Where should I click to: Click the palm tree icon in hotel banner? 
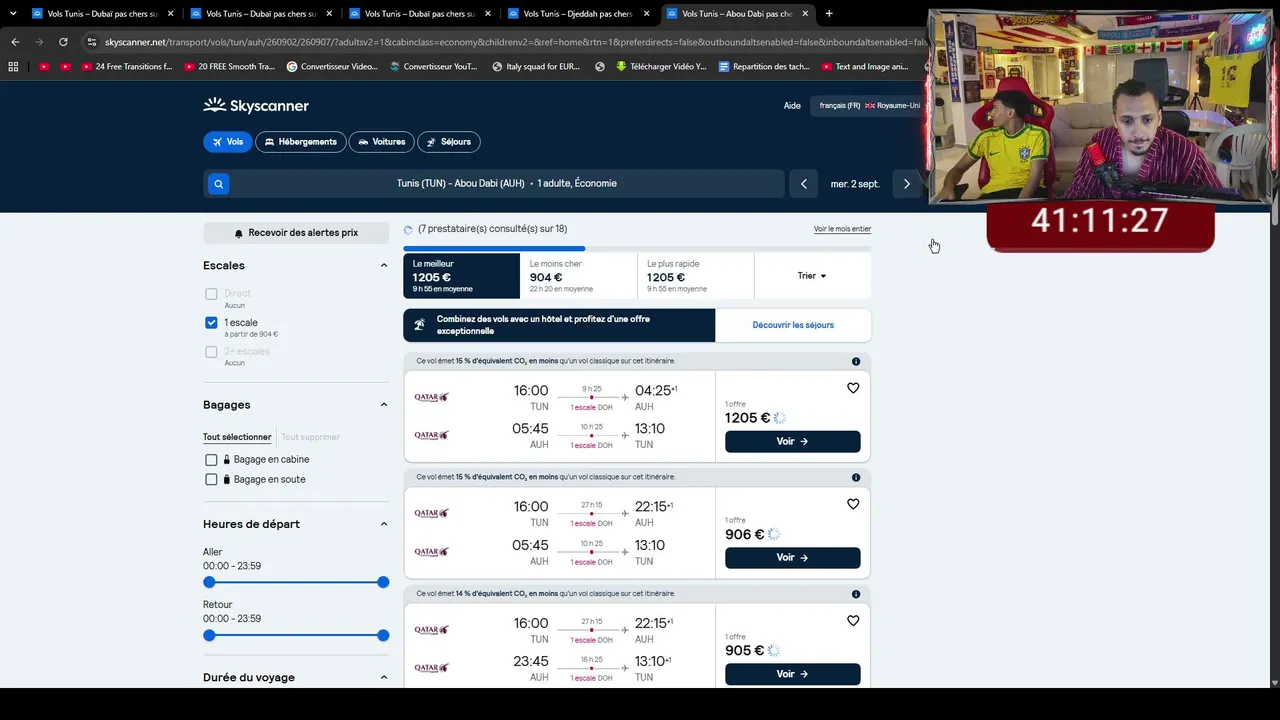(419, 325)
